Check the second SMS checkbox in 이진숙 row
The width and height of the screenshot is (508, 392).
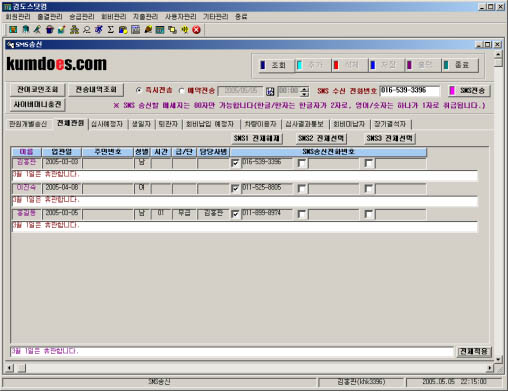click(x=302, y=188)
